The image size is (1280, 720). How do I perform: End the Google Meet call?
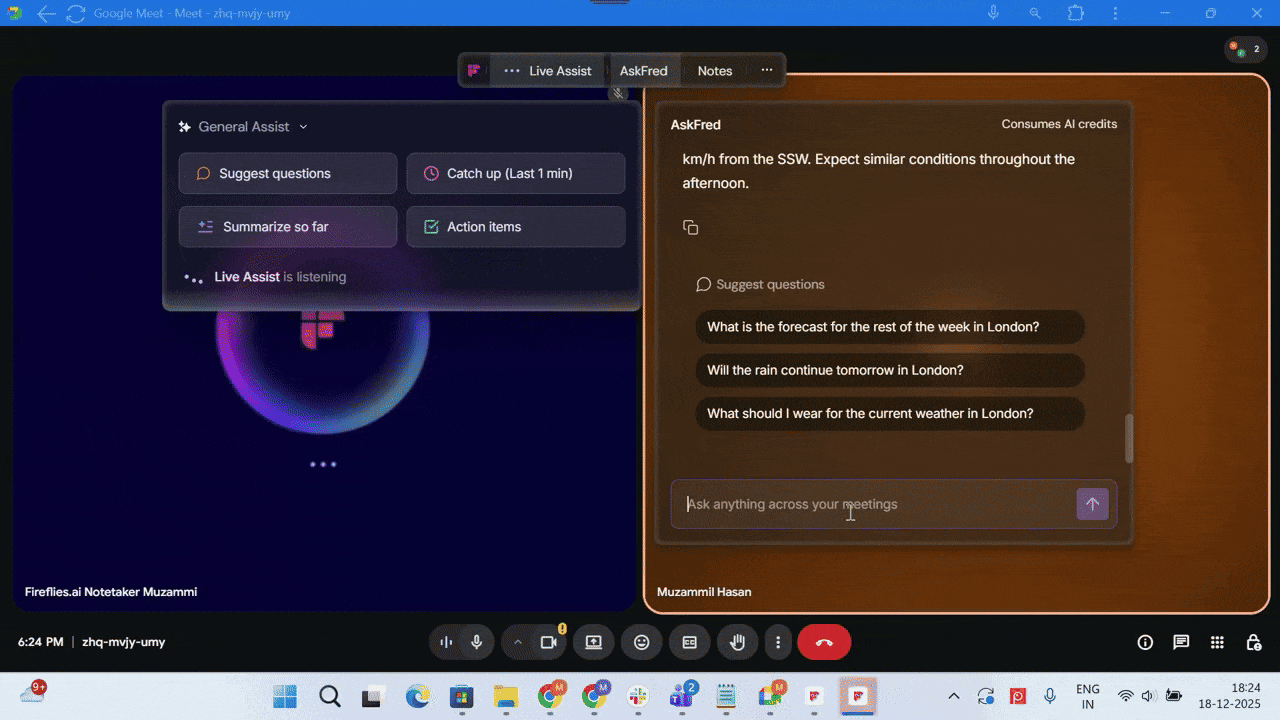pyautogui.click(x=824, y=642)
